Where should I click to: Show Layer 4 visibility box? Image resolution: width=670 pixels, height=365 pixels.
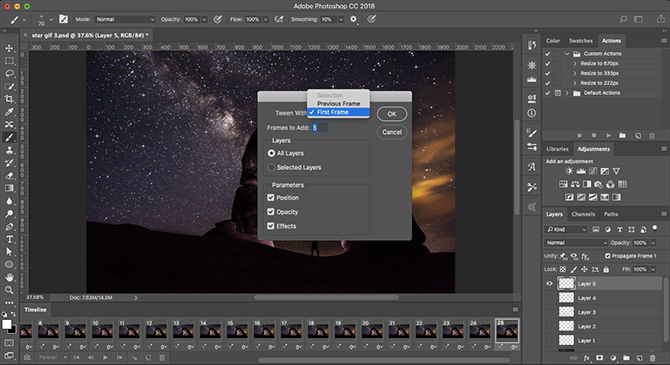(550, 297)
